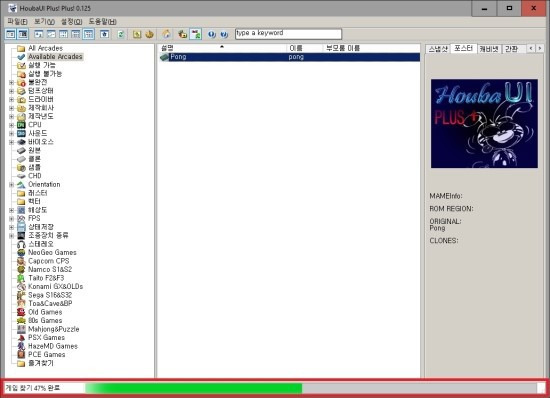Expand the 상태저장 tree node

point(12,227)
